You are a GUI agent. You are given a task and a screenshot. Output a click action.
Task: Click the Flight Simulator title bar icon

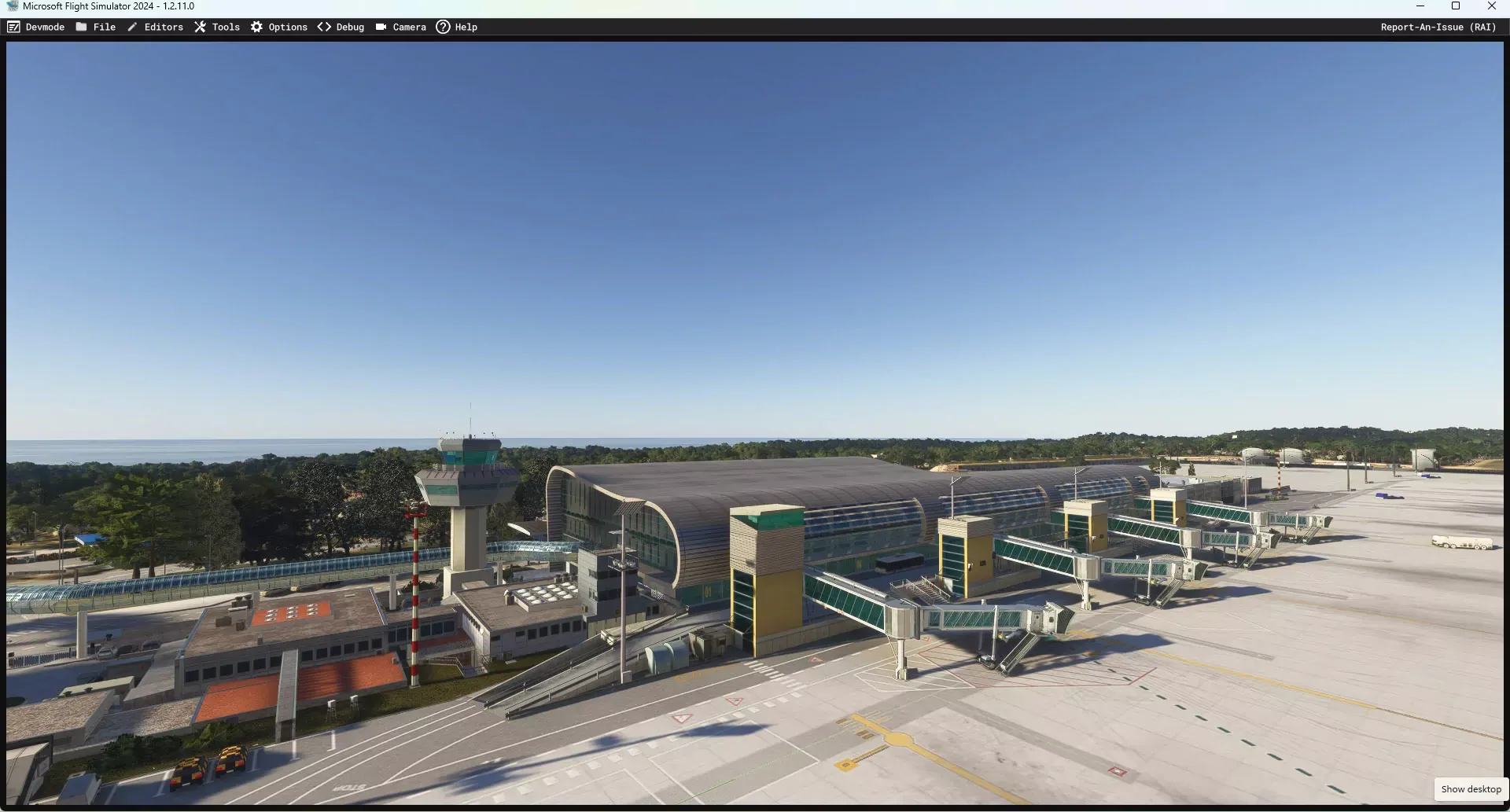tap(12, 6)
